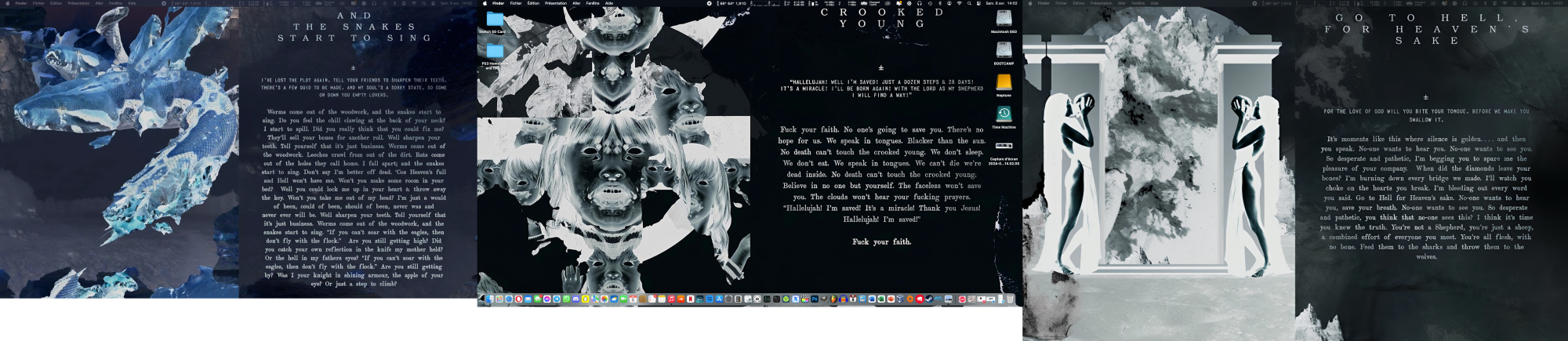
Task: Open Photos app in the Dock
Action: (604, 299)
